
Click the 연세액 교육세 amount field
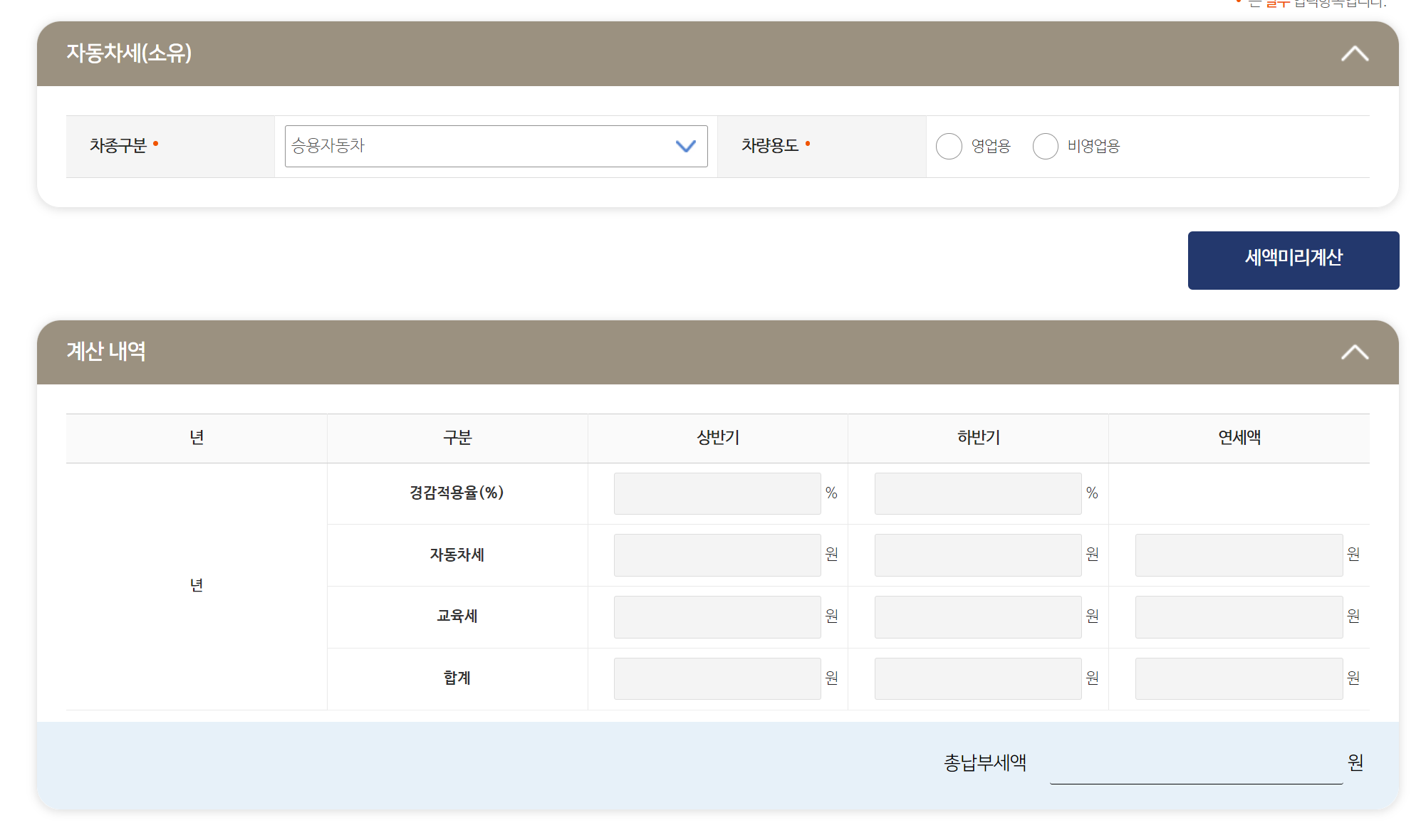click(1238, 617)
